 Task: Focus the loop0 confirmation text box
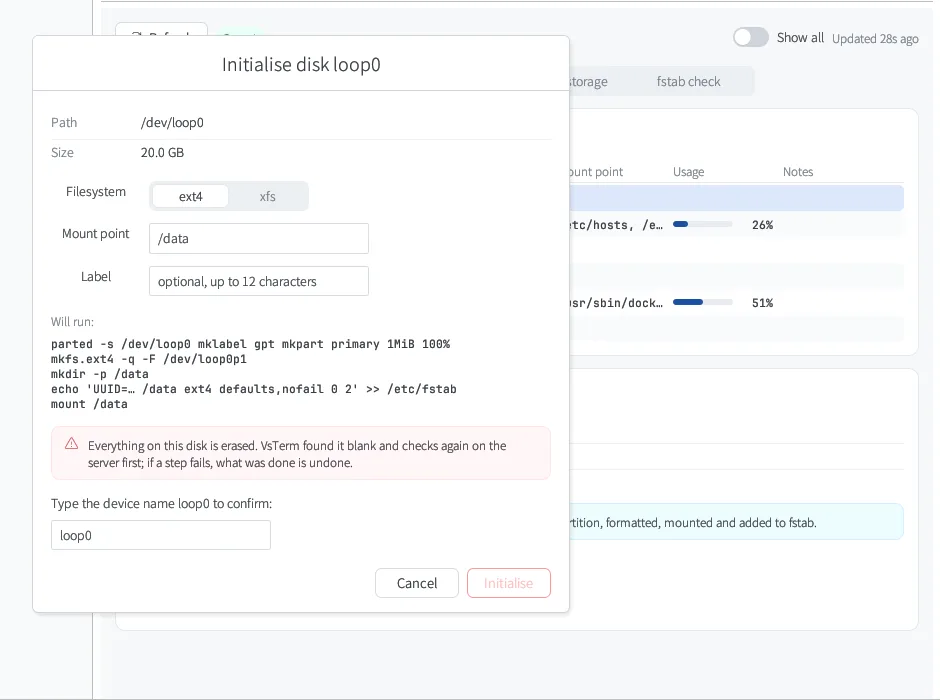pos(161,535)
